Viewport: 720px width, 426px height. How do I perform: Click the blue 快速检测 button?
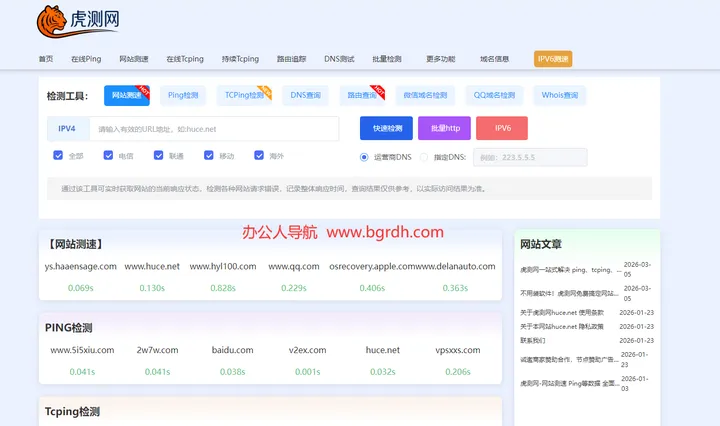(386, 128)
